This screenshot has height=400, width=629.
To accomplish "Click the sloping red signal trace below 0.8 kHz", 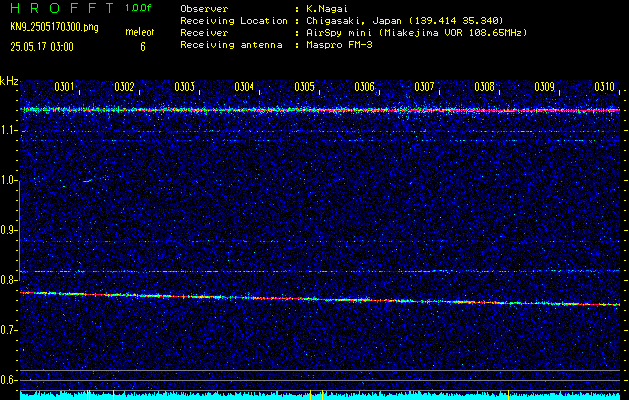I will point(320,299).
